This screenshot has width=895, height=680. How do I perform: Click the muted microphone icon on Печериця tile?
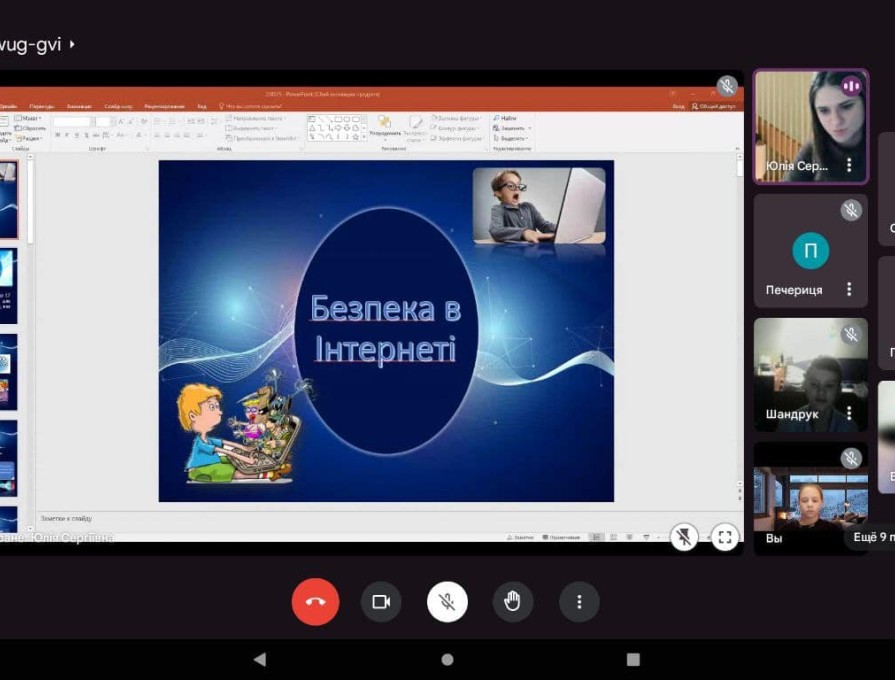[x=850, y=210]
